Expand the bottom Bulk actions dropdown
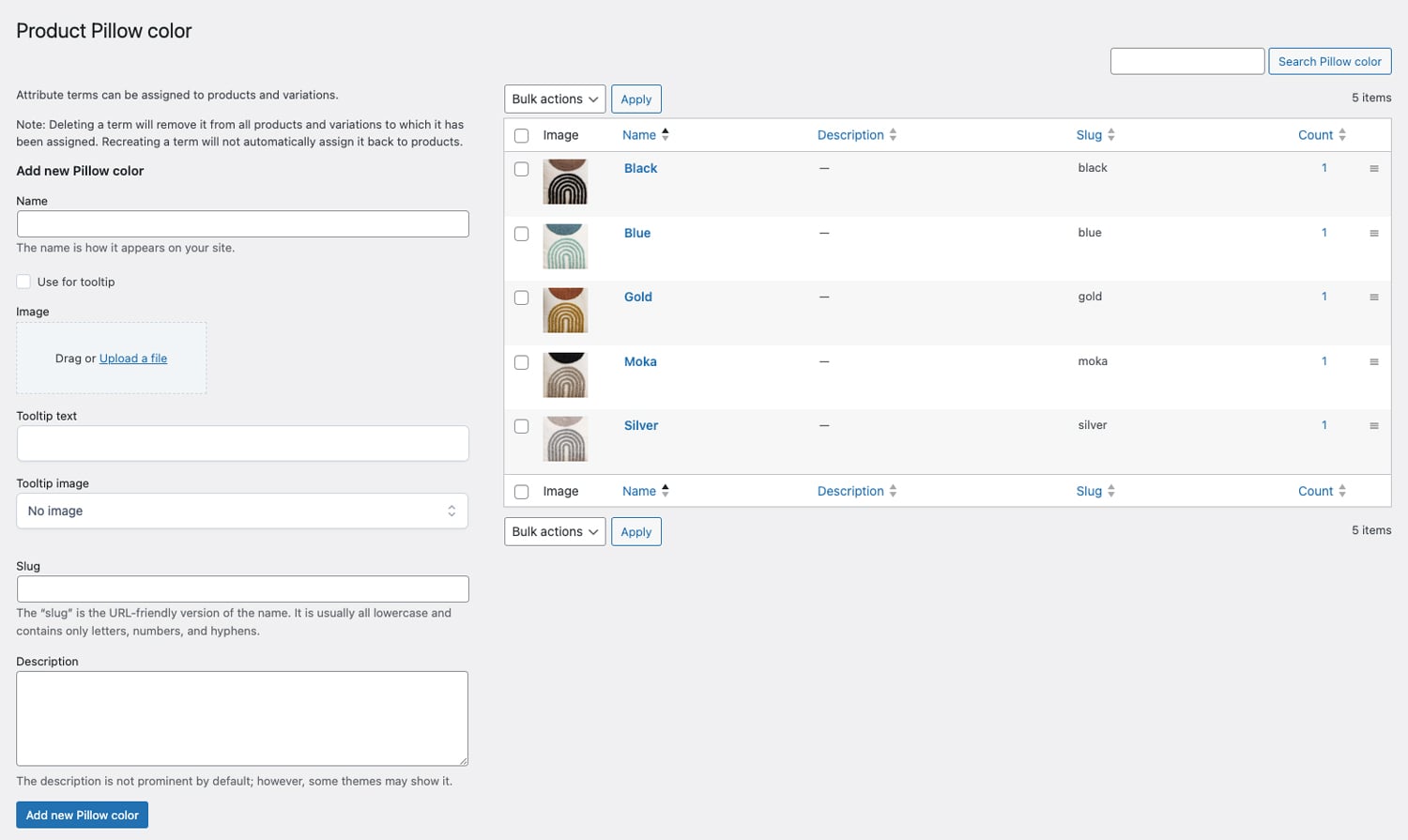 pyautogui.click(x=555, y=532)
